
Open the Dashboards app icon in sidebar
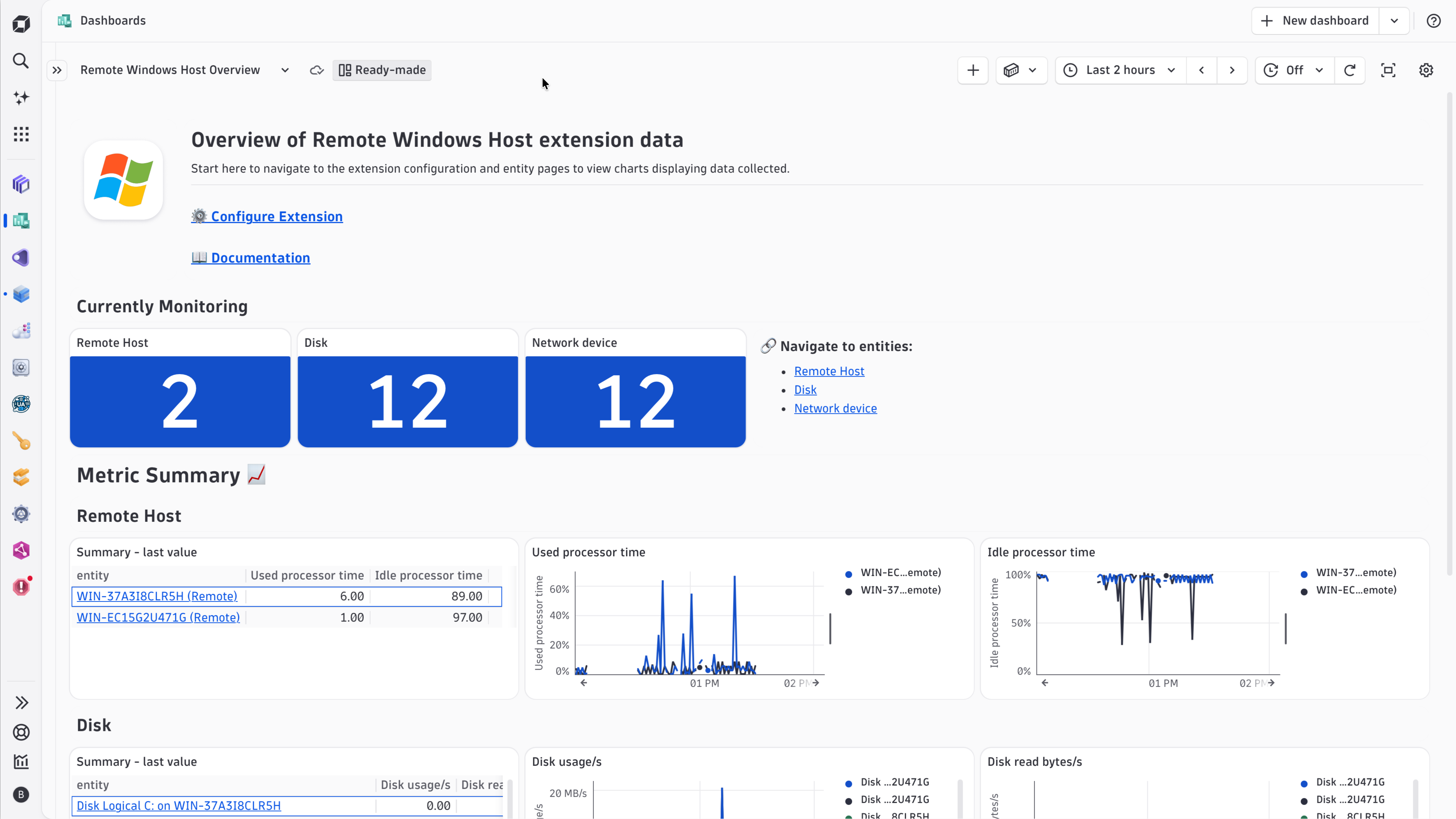pyautogui.click(x=21, y=220)
